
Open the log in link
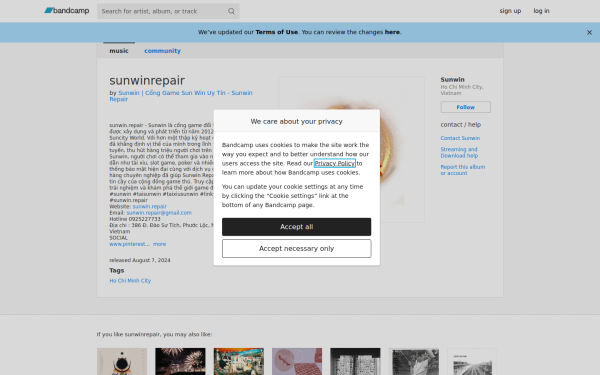click(541, 11)
